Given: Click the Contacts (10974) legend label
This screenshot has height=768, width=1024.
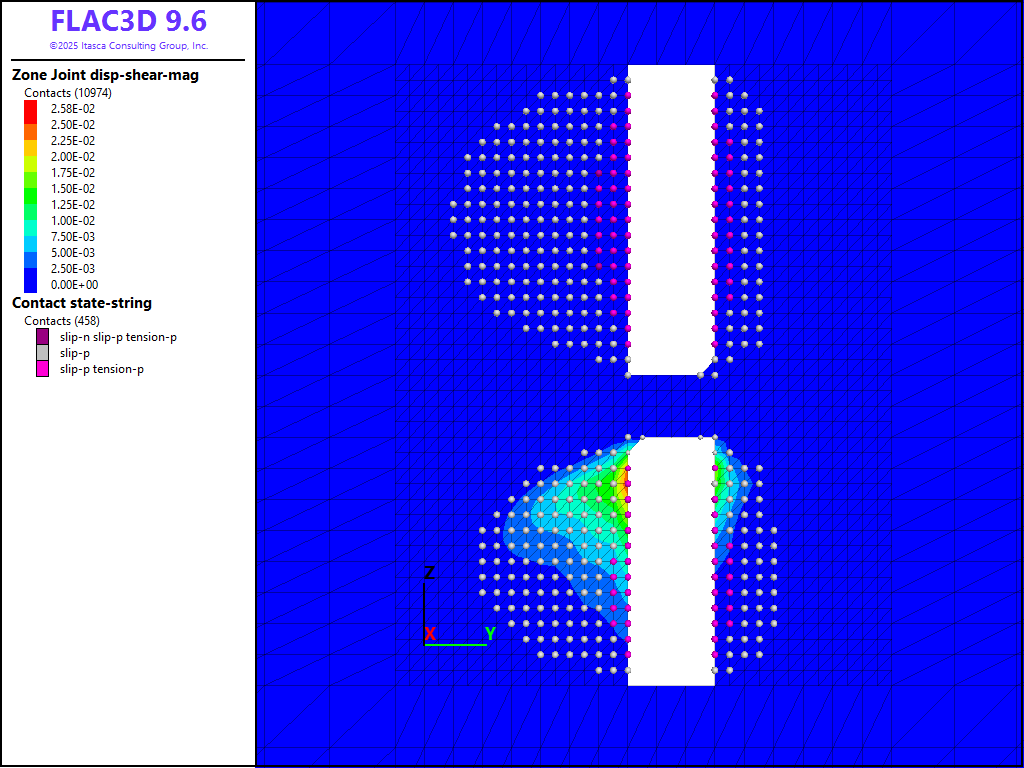Looking at the screenshot, I should coord(68,93).
